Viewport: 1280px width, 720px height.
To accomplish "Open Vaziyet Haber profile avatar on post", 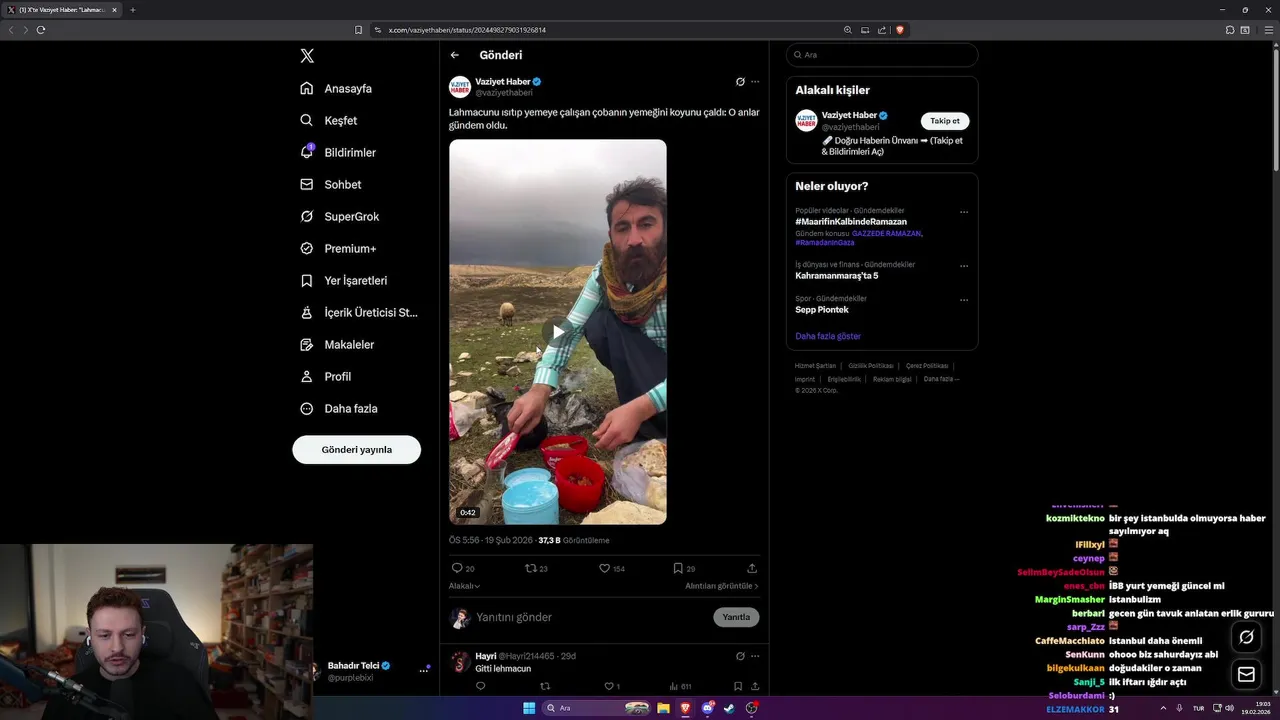I will coord(460,87).
